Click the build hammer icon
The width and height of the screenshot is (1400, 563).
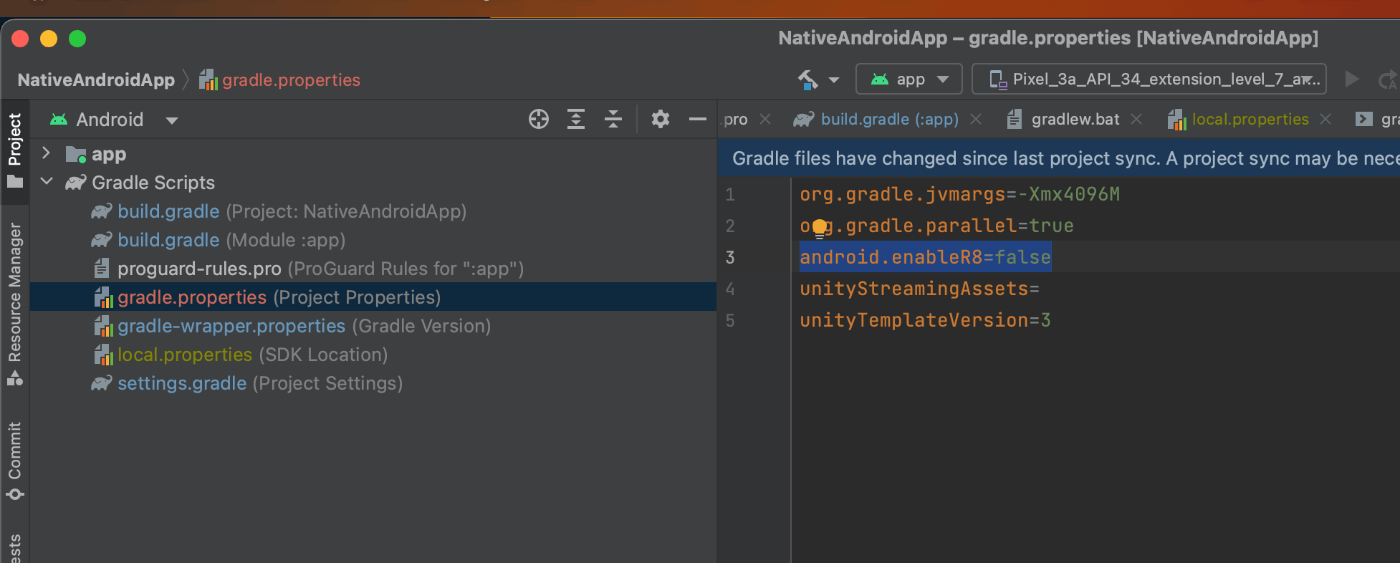click(808, 79)
